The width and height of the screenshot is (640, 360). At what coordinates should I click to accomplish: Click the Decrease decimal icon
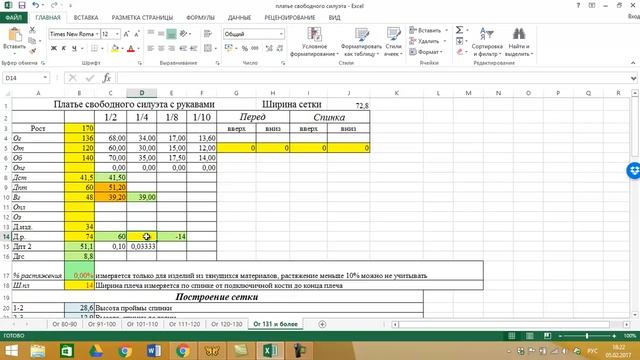(x=280, y=49)
